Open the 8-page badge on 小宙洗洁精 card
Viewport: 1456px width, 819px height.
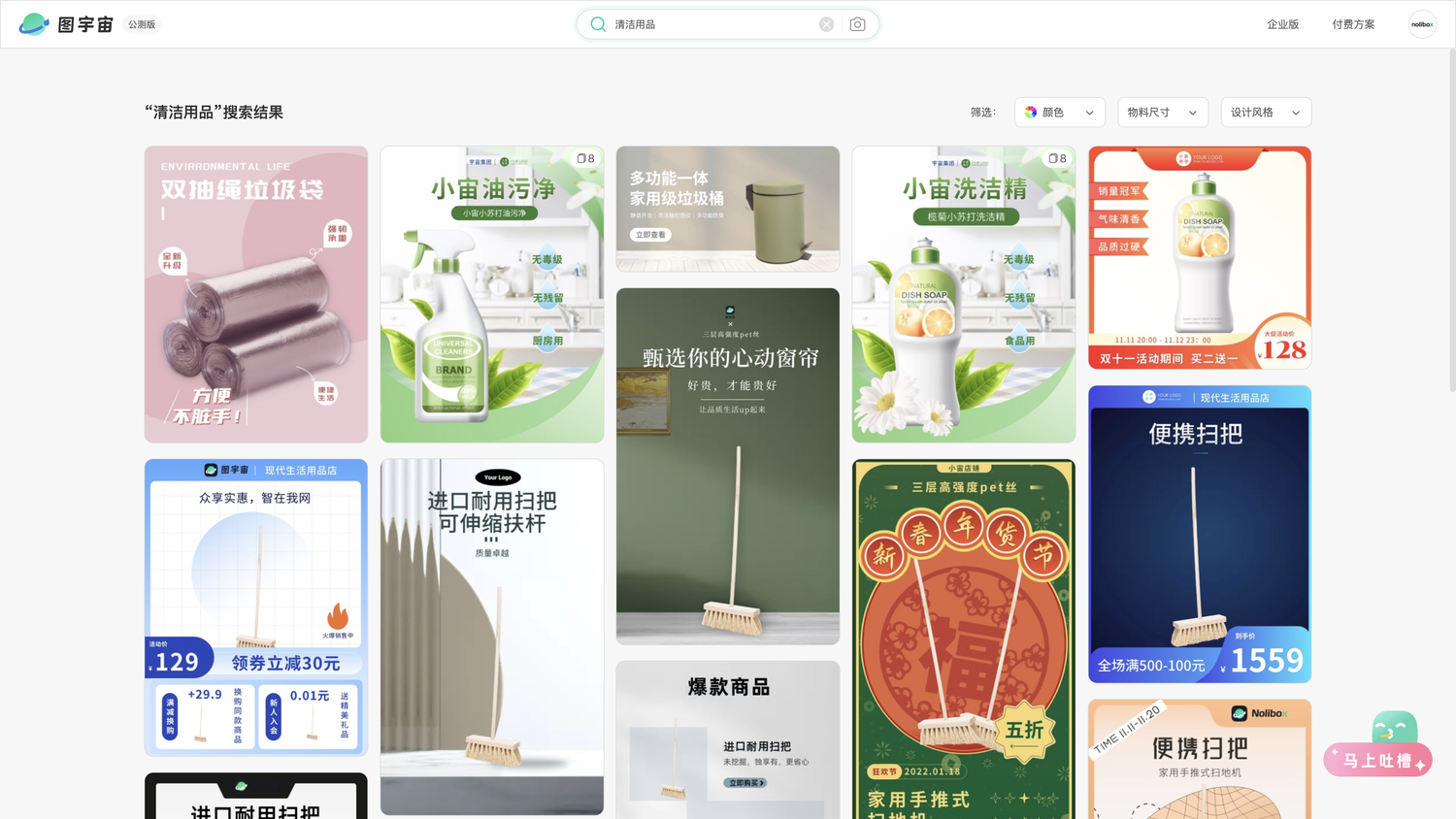1057,158
